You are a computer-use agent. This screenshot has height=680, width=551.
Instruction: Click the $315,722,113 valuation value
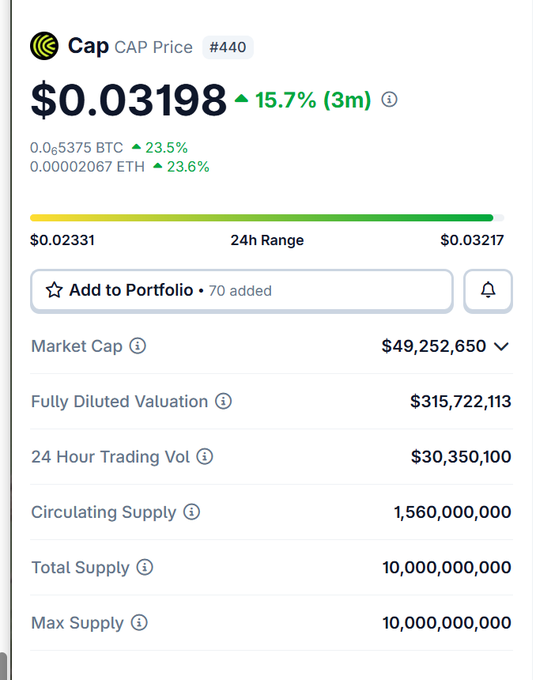click(461, 402)
